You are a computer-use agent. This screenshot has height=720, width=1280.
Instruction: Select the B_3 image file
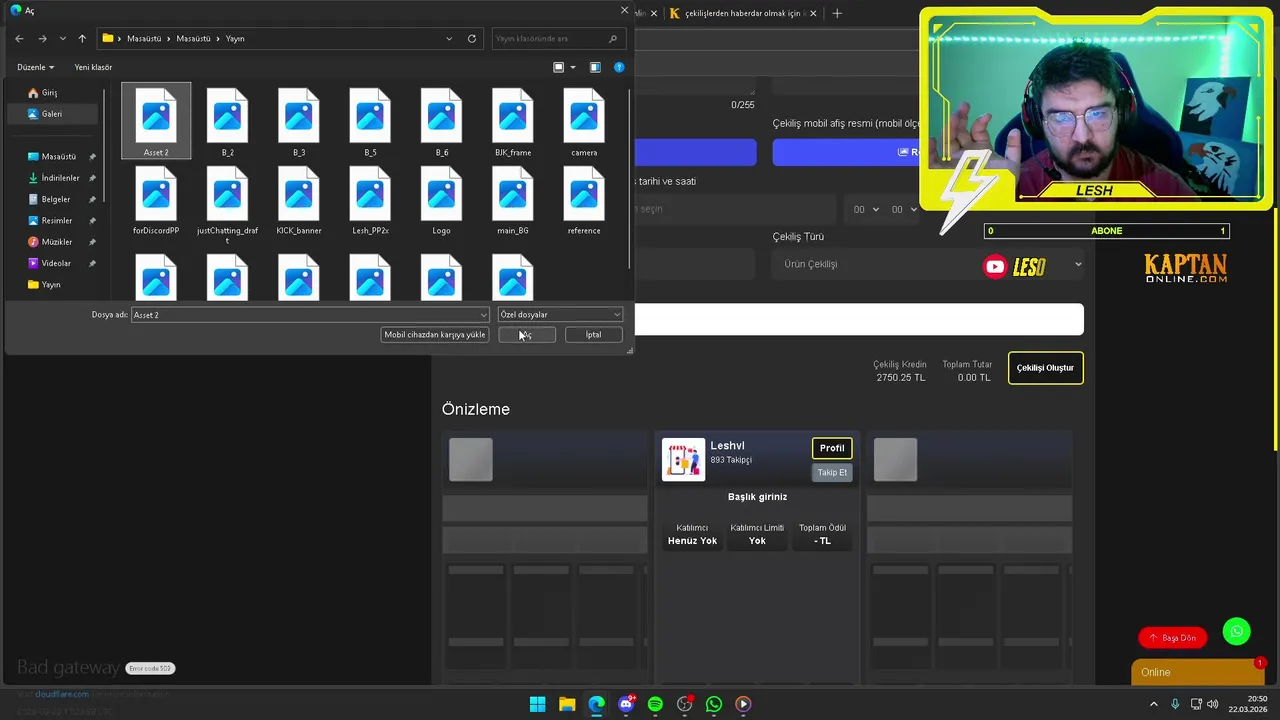click(299, 121)
